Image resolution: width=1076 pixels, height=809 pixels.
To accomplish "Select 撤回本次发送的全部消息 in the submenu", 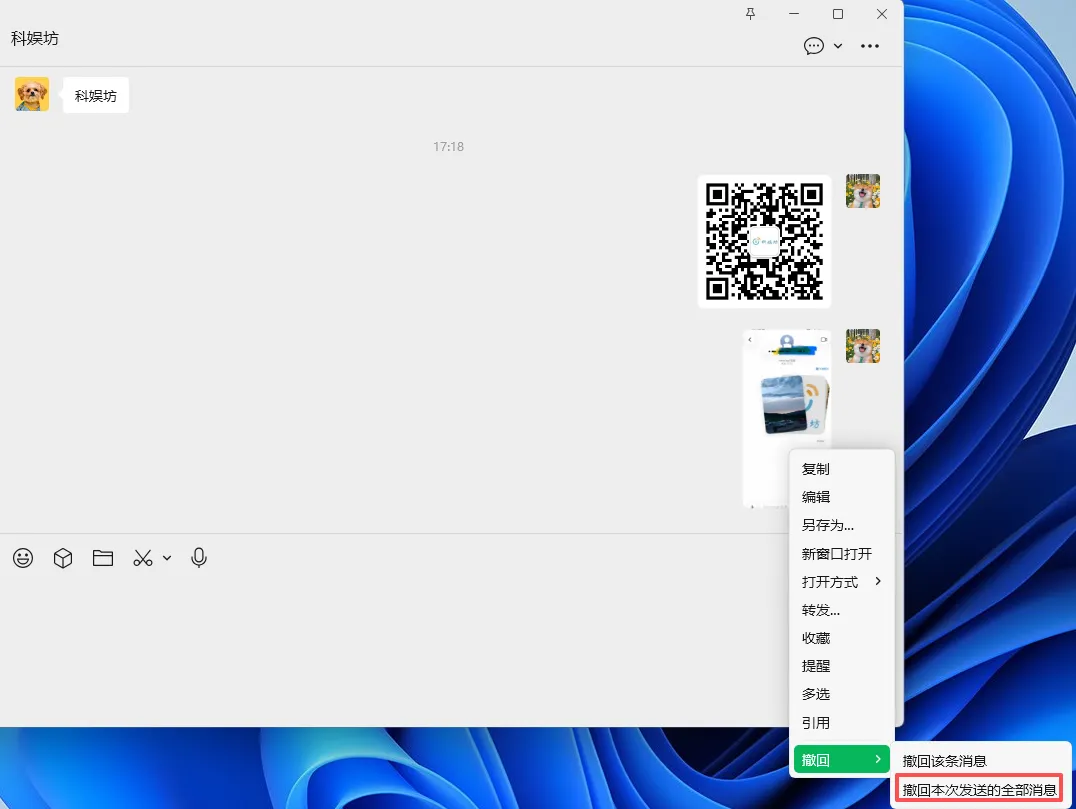I will pos(979,790).
